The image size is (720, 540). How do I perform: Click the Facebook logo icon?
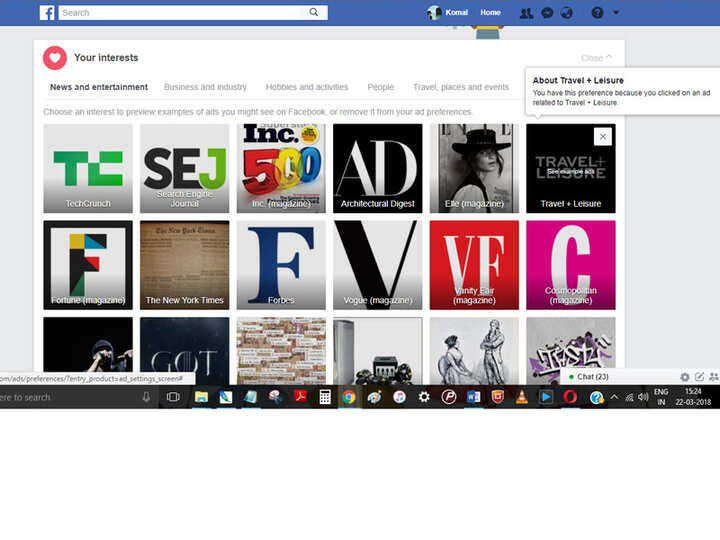click(x=47, y=12)
